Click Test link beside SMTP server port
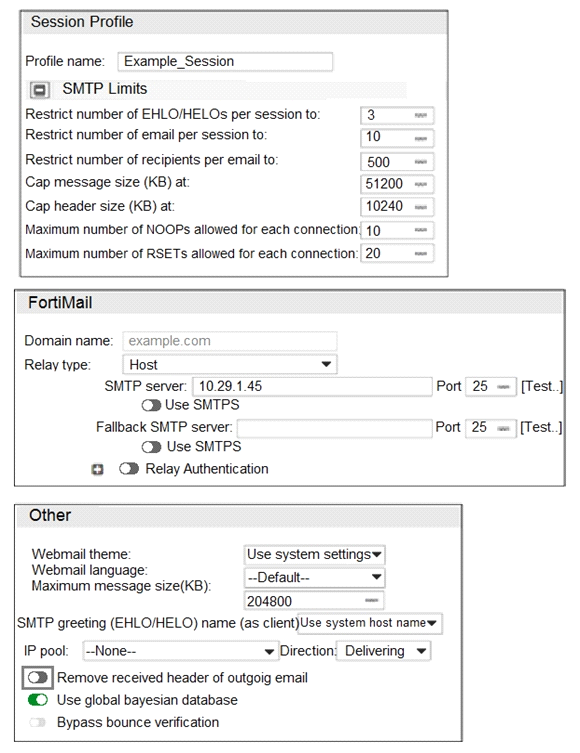This screenshot has width=580, height=753. [x=542, y=386]
